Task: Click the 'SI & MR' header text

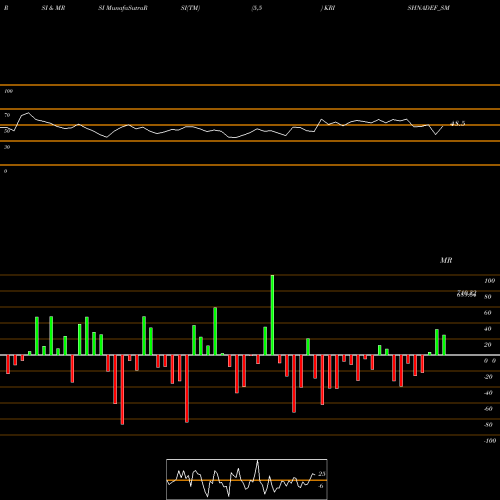Action: coord(53,8)
